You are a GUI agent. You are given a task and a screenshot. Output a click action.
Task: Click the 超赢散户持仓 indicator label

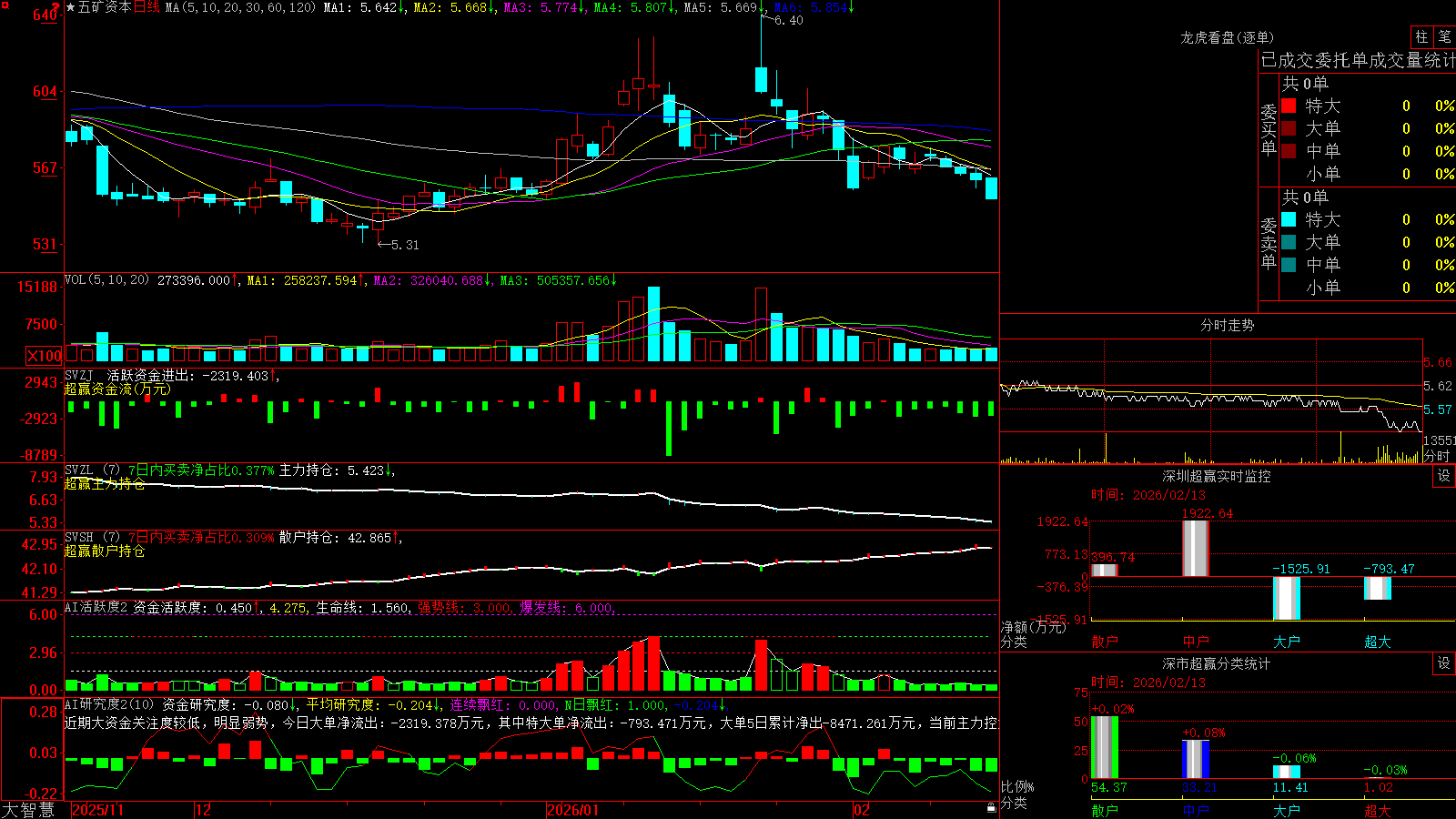click(105, 551)
